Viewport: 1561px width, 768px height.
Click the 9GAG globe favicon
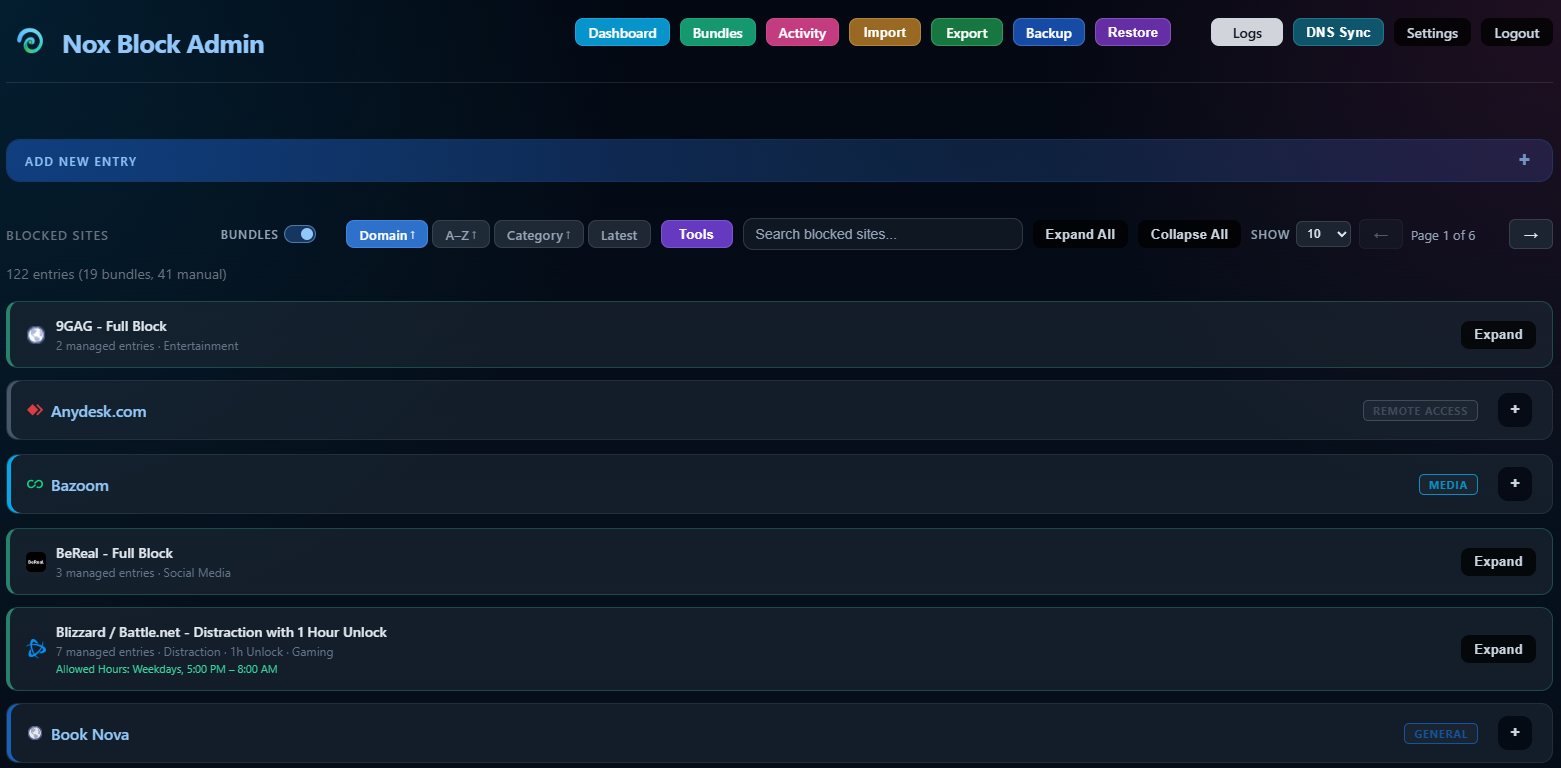(36, 335)
